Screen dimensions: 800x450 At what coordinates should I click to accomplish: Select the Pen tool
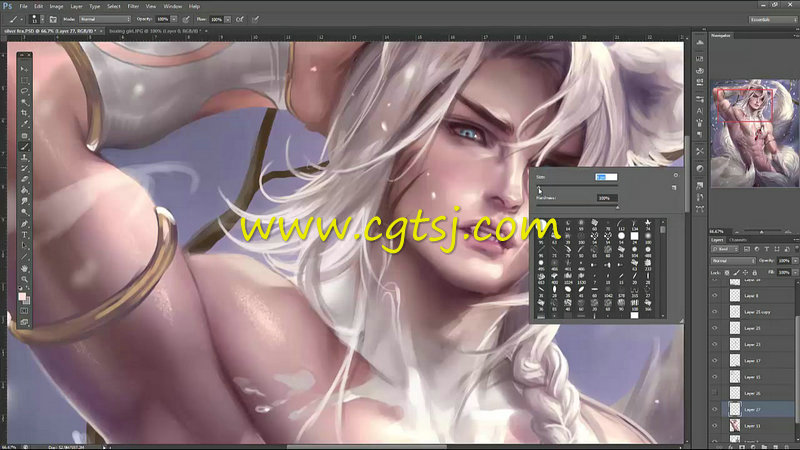click(x=24, y=224)
